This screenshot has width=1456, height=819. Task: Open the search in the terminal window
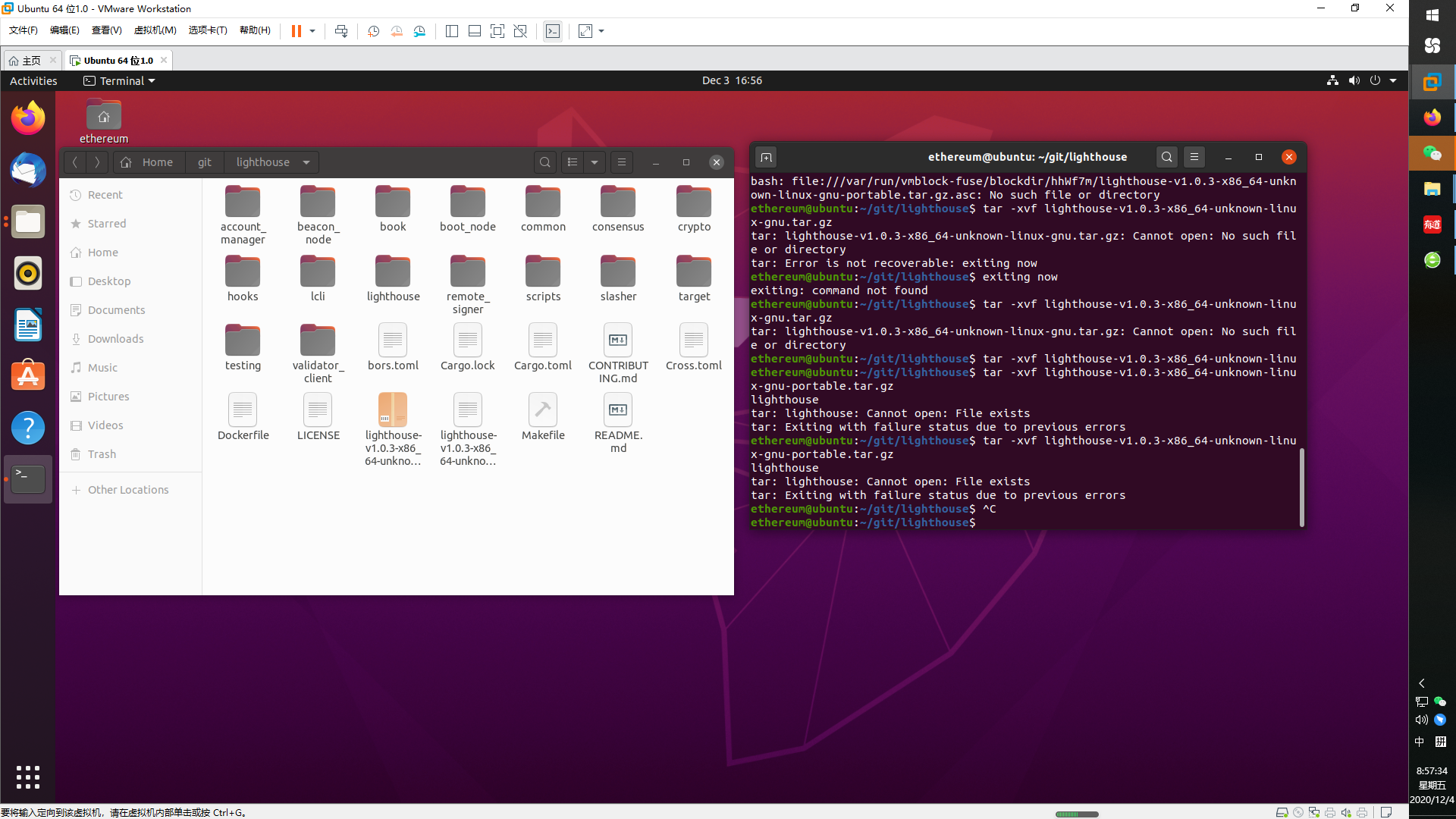click(1166, 157)
